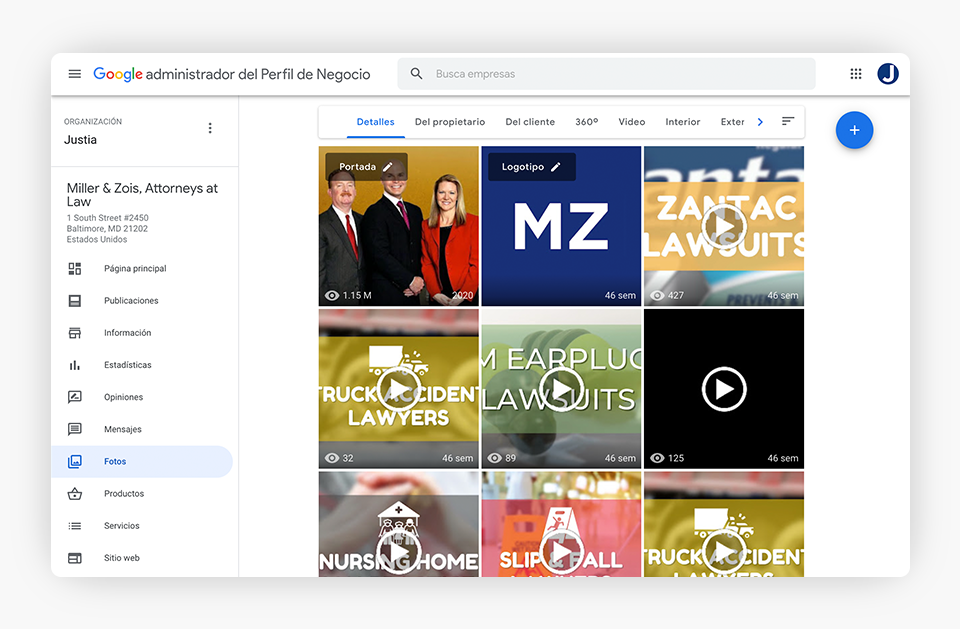Image resolution: width=960 pixels, height=629 pixels.
Task: Click the Información storefront icon
Action: [x=75, y=333]
